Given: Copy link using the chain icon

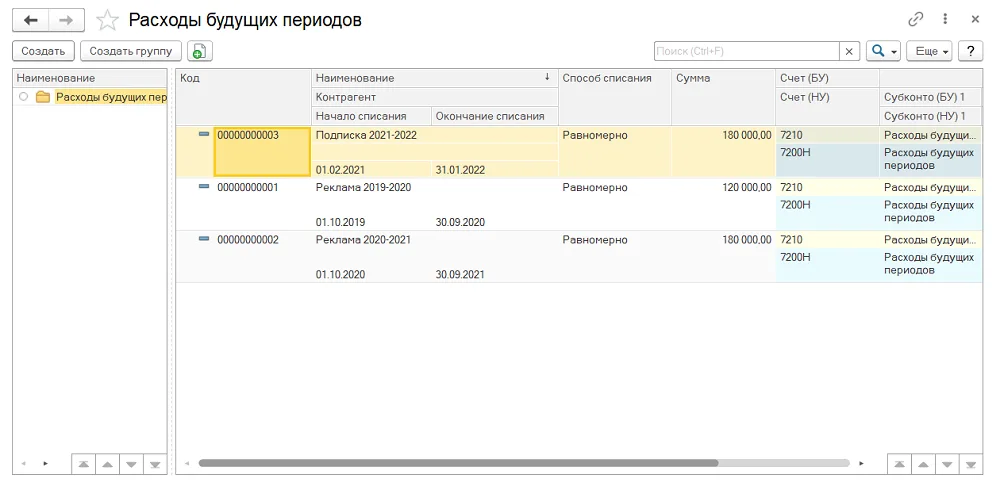Looking at the screenshot, I should [916, 20].
